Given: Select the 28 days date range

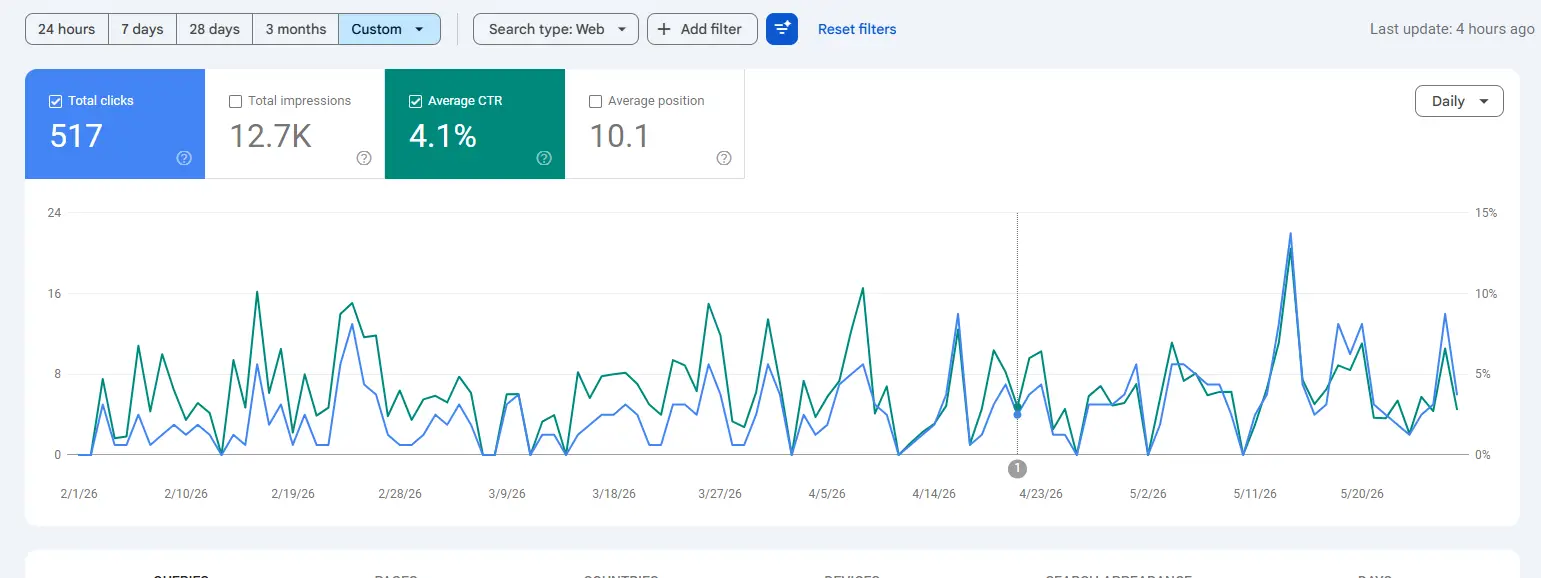Looking at the screenshot, I should point(215,29).
